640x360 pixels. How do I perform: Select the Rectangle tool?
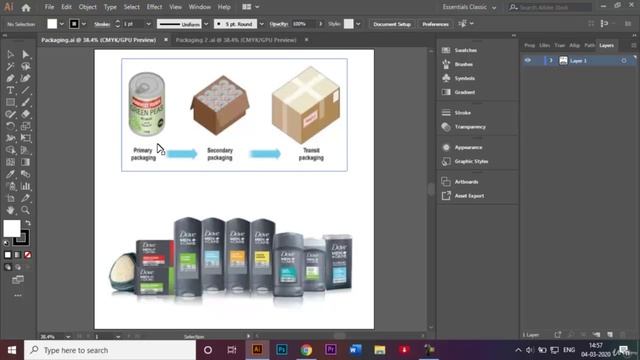(10, 102)
